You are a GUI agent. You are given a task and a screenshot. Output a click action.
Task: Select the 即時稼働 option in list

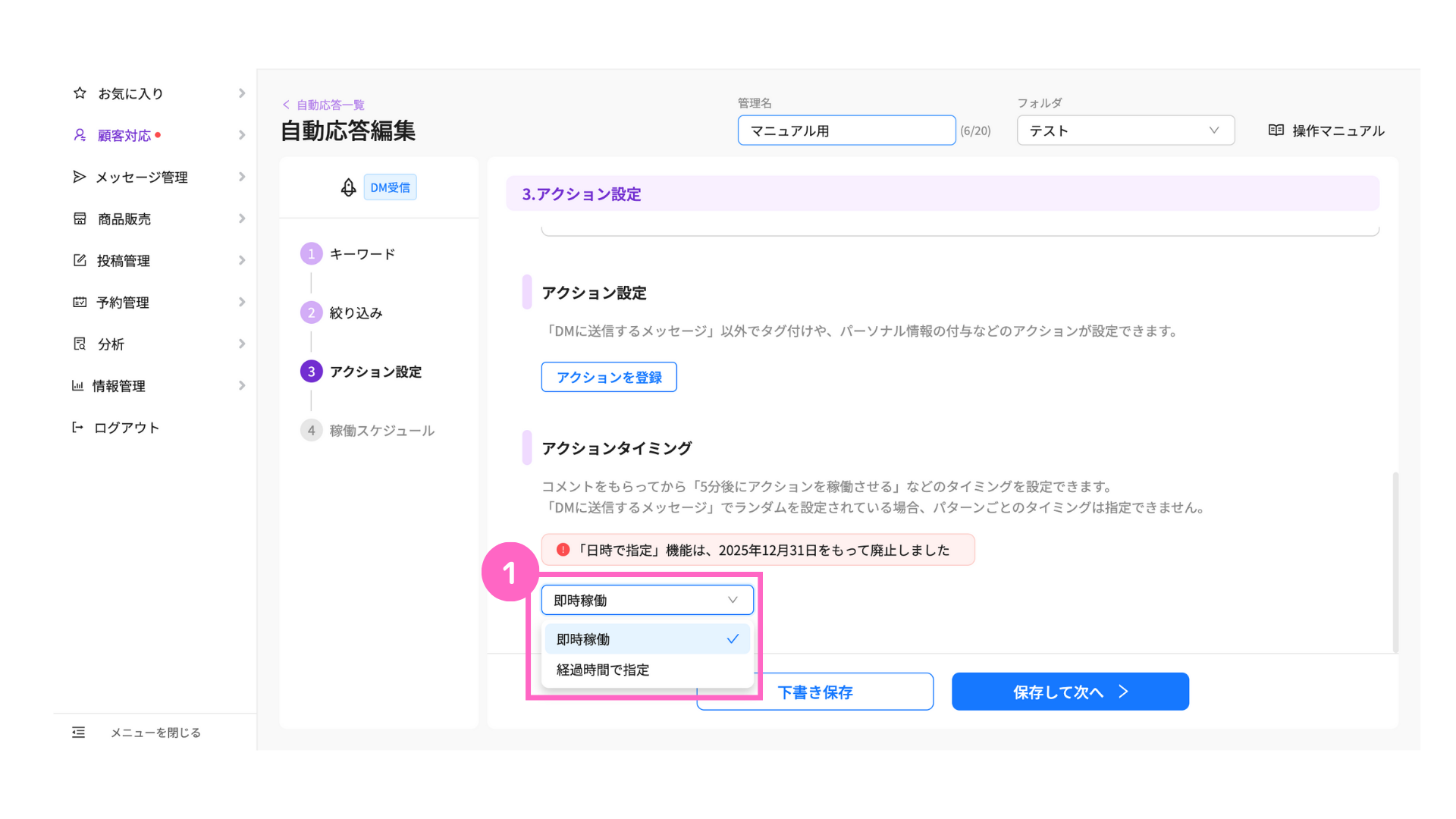click(647, 639)
